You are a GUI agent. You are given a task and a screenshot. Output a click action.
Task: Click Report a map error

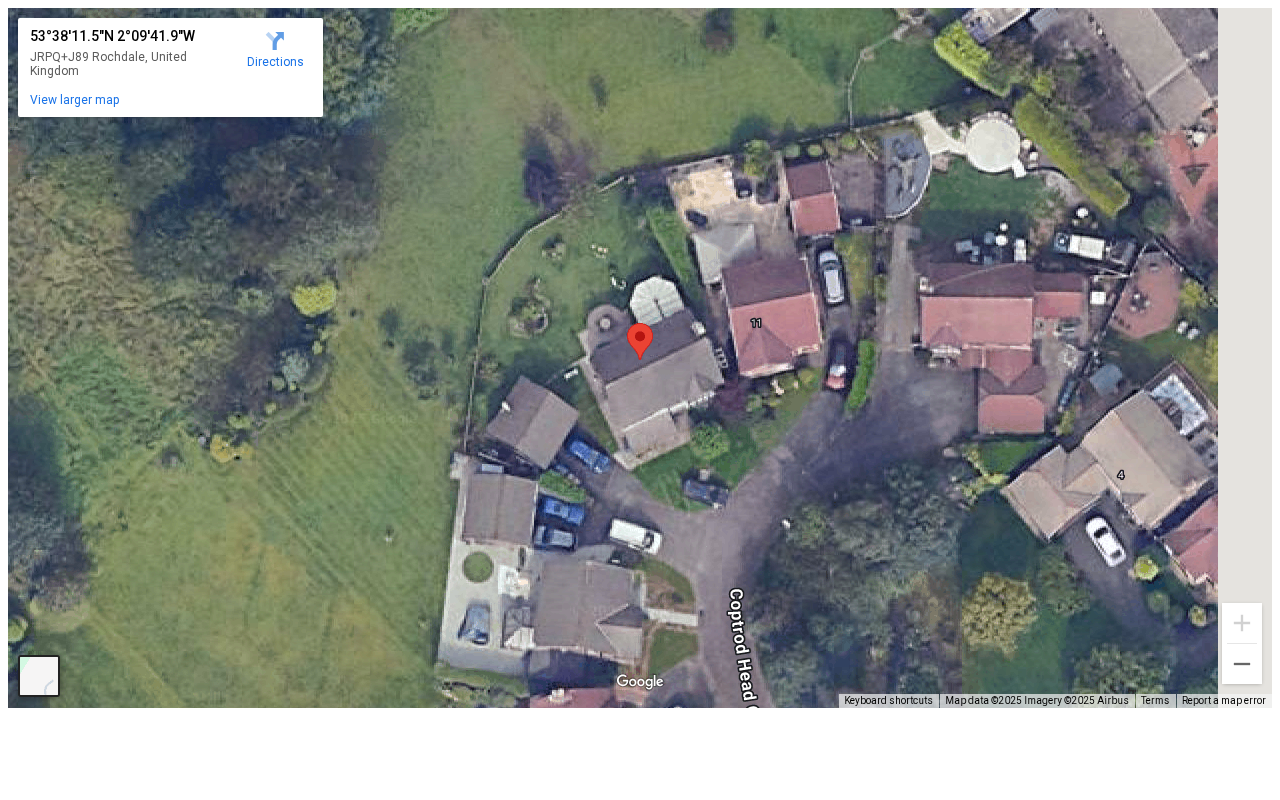click(x=1224, y=700)
